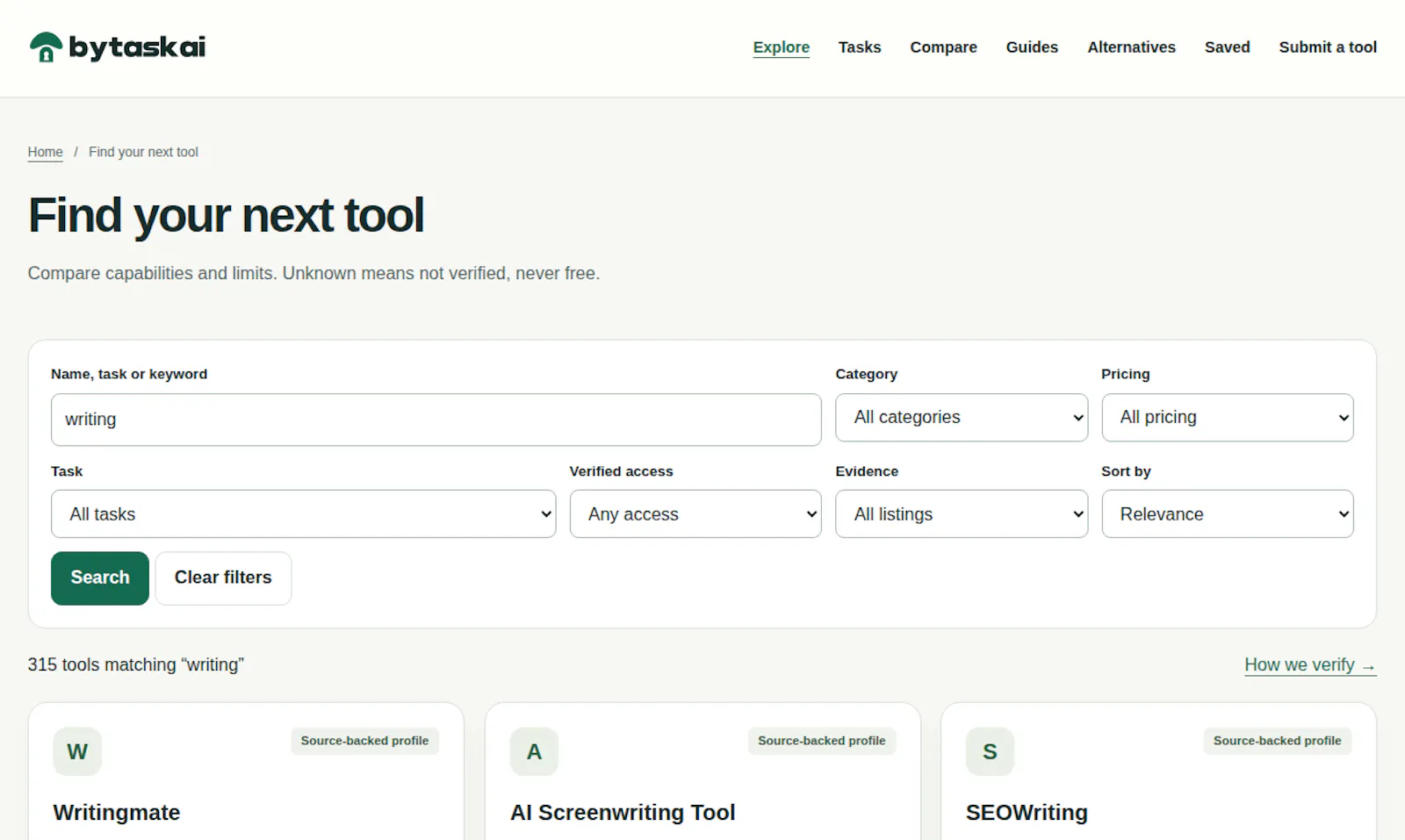Click the 'Find your next tool' breadcrumb text
Image resolution: width=1405 pixels, height=840 pixels.
(143, 152)
